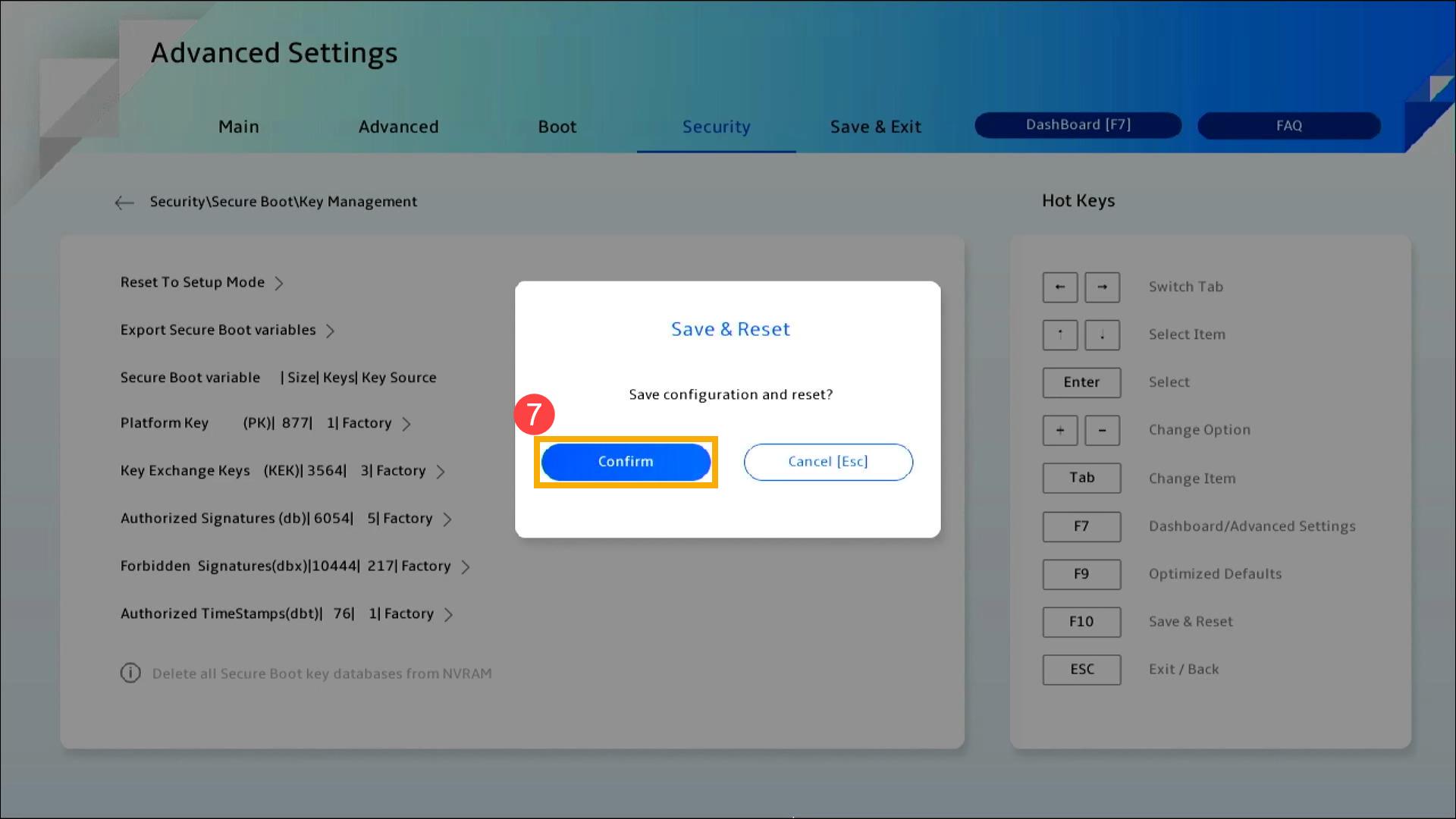Click the F10 Save & Reset key
The width and height of the screenshot is (1456, 819).
pos(1081,622)
